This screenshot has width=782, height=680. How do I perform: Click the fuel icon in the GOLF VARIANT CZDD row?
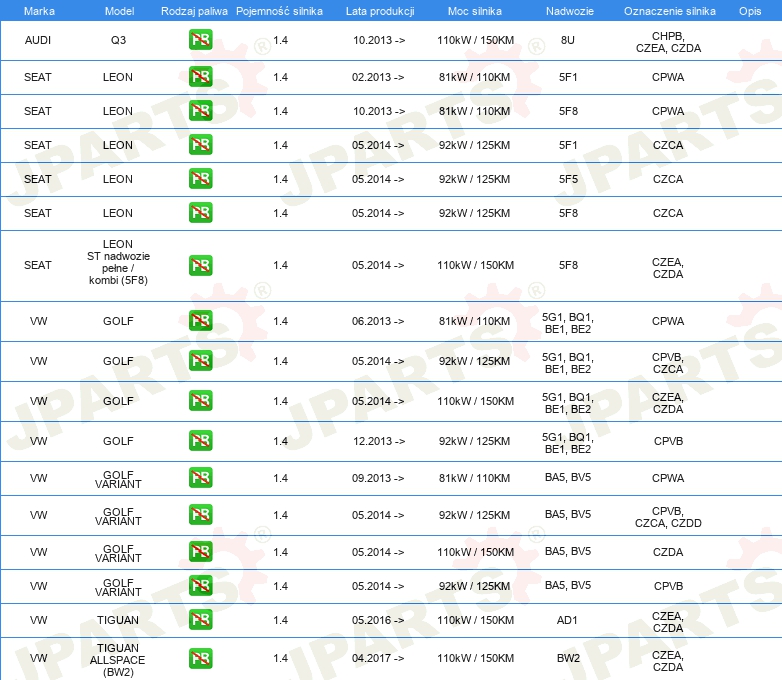pyautogui.click(x=200, y=514)
